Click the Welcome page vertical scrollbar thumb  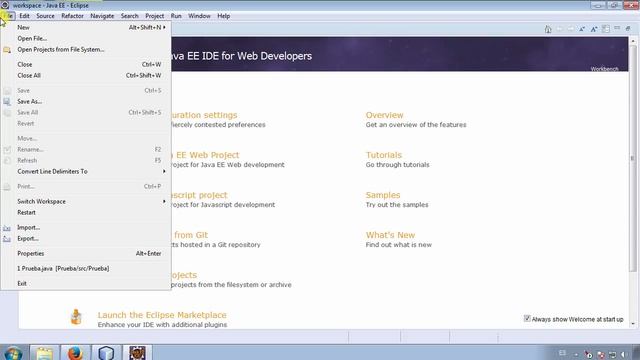coord(633,158)
